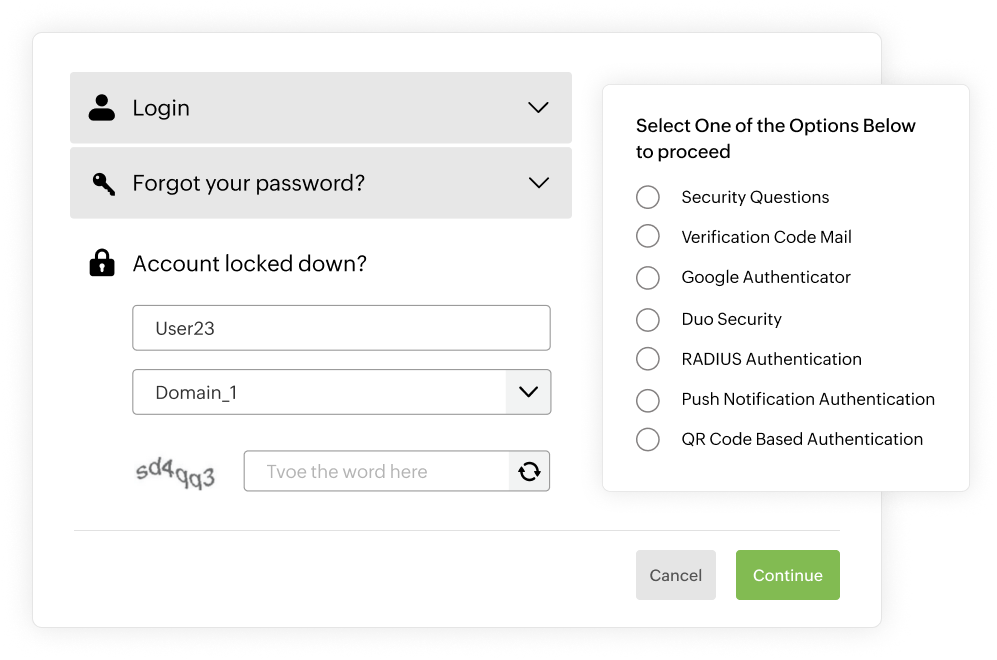
Task: Select Push Notification Authentication
Action: point(647,399)
